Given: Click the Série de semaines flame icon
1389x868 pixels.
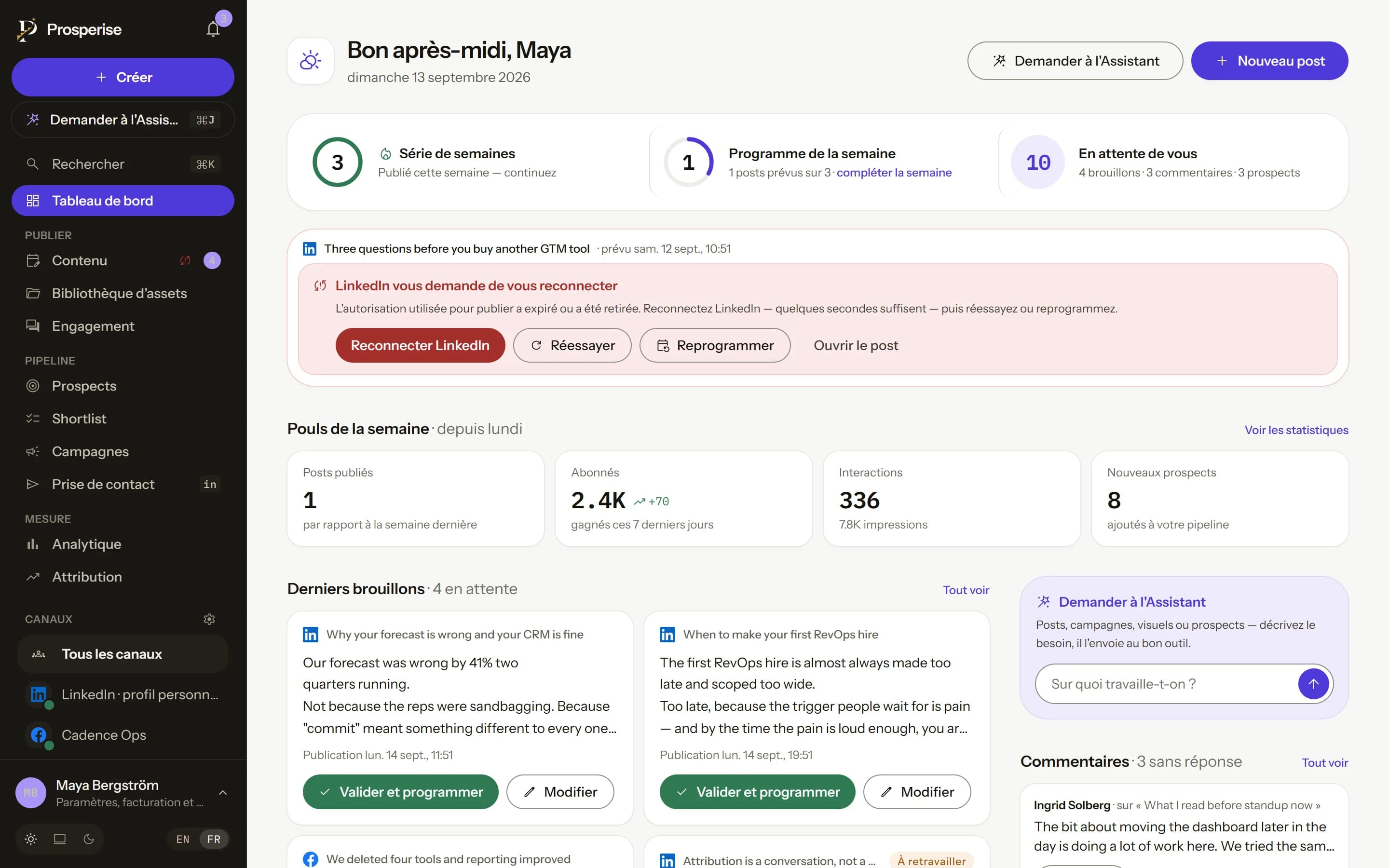Looking at the screenshot, I should point(386,154).
